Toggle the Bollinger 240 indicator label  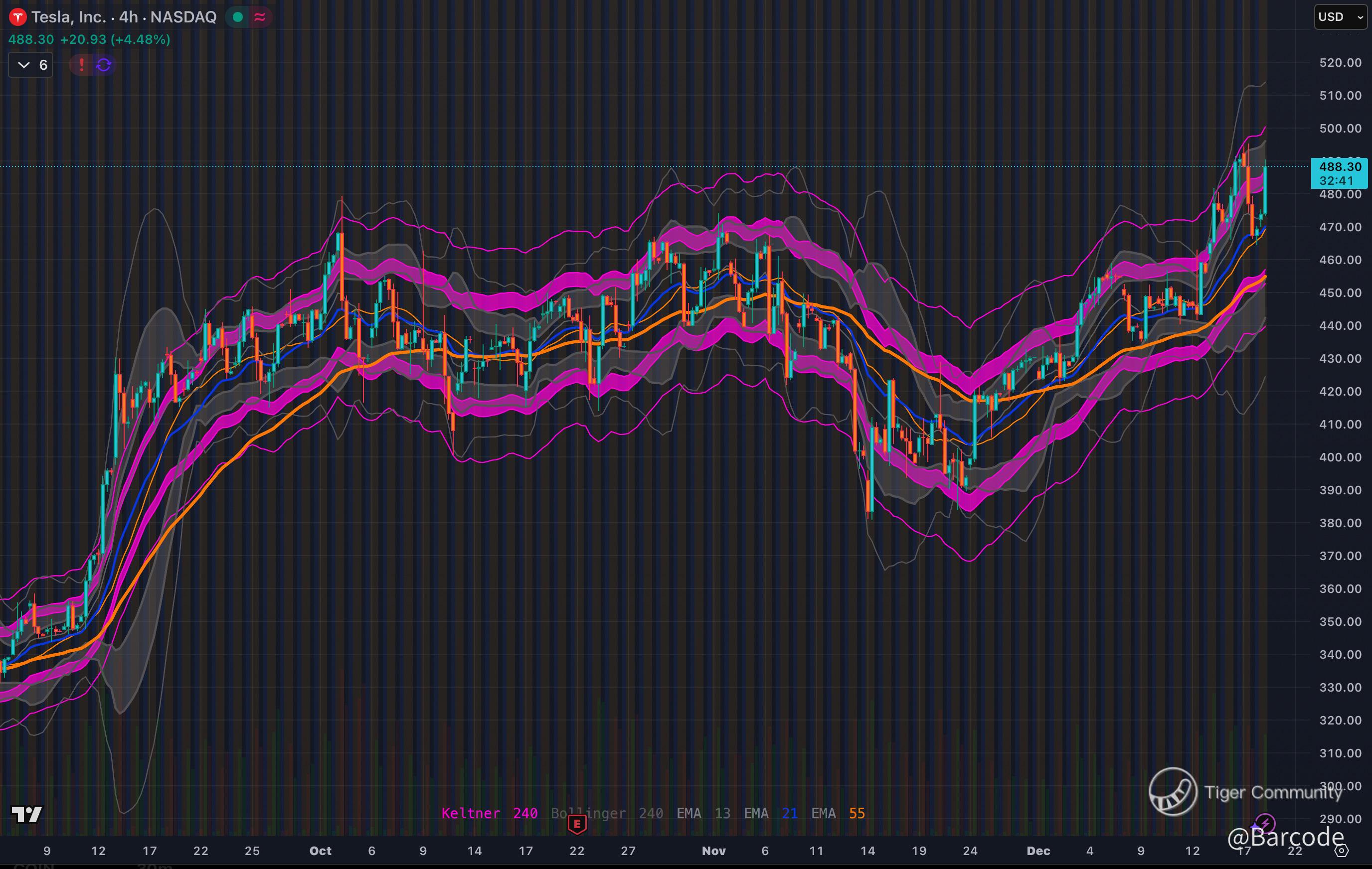click(606, 813)
